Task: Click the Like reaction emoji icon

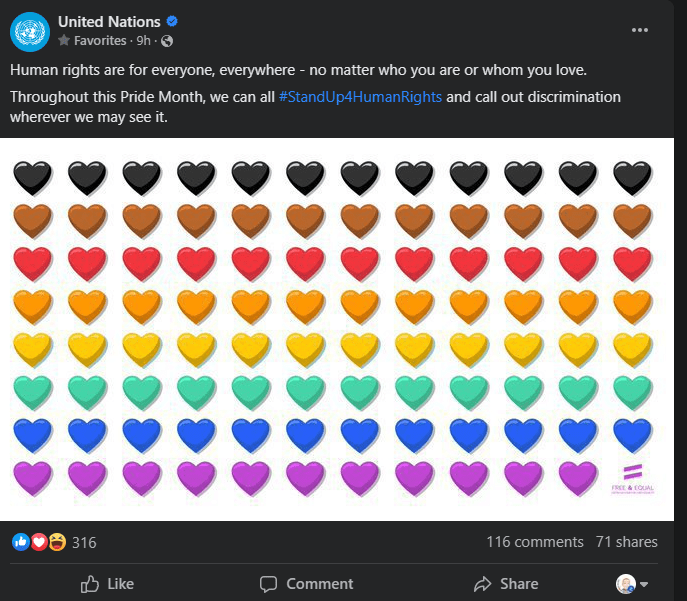Action: click(20, 542)
